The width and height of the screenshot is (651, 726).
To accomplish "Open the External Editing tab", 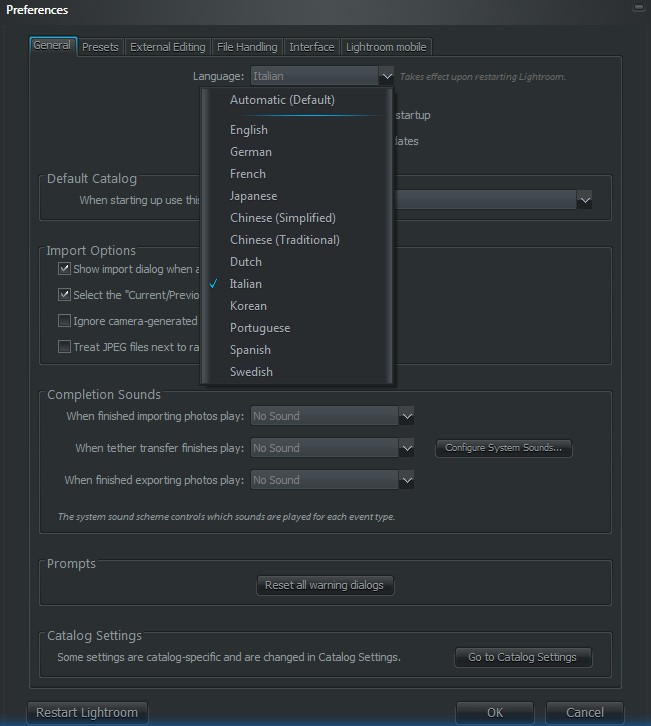I will click(168, 47).
